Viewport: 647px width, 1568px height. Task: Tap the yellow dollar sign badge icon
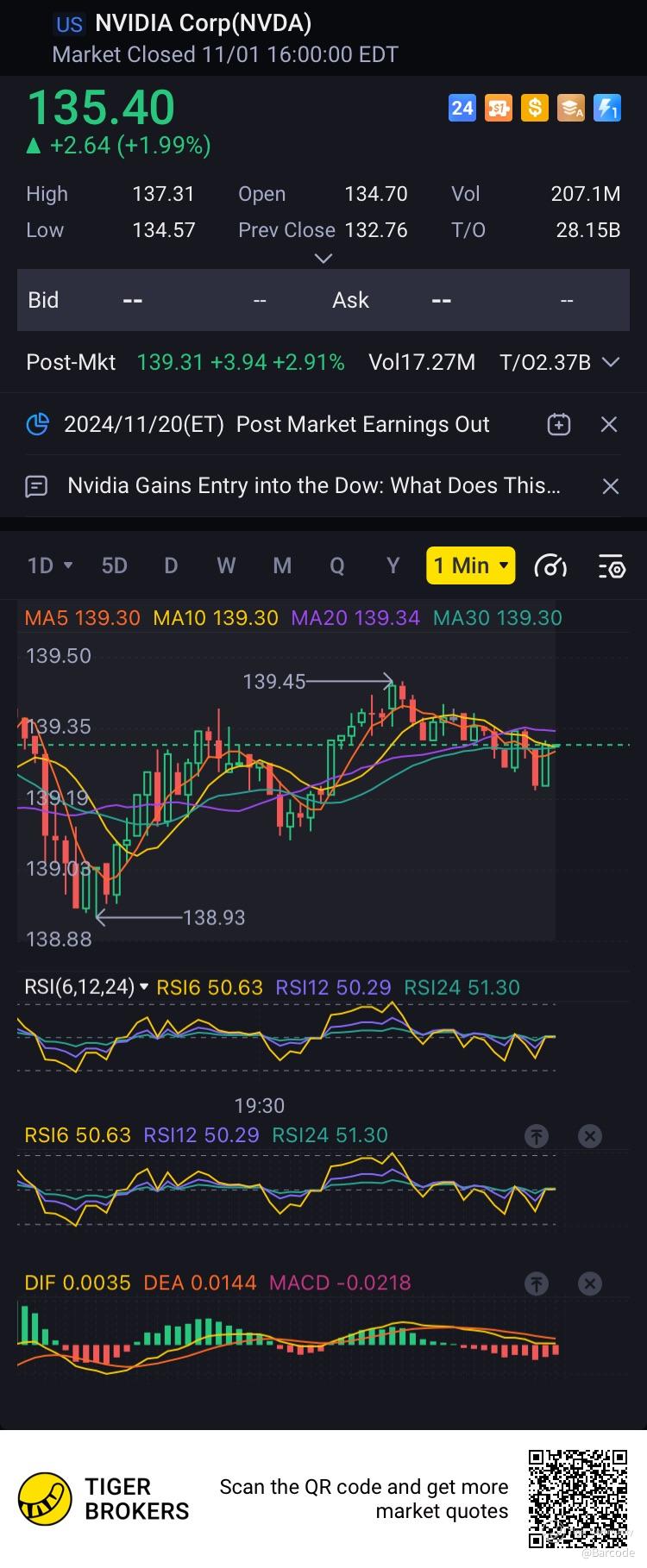[x=535, y=108]
